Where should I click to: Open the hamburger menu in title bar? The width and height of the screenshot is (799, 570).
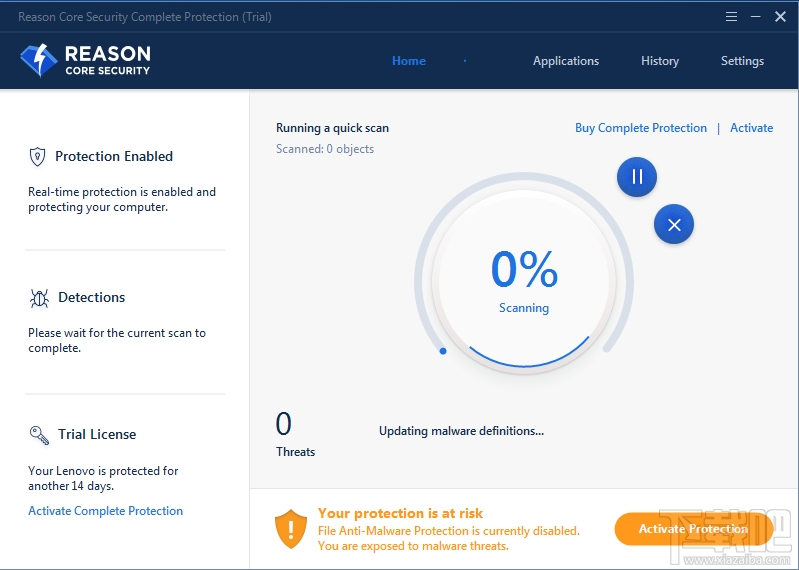tap(731, 17)
